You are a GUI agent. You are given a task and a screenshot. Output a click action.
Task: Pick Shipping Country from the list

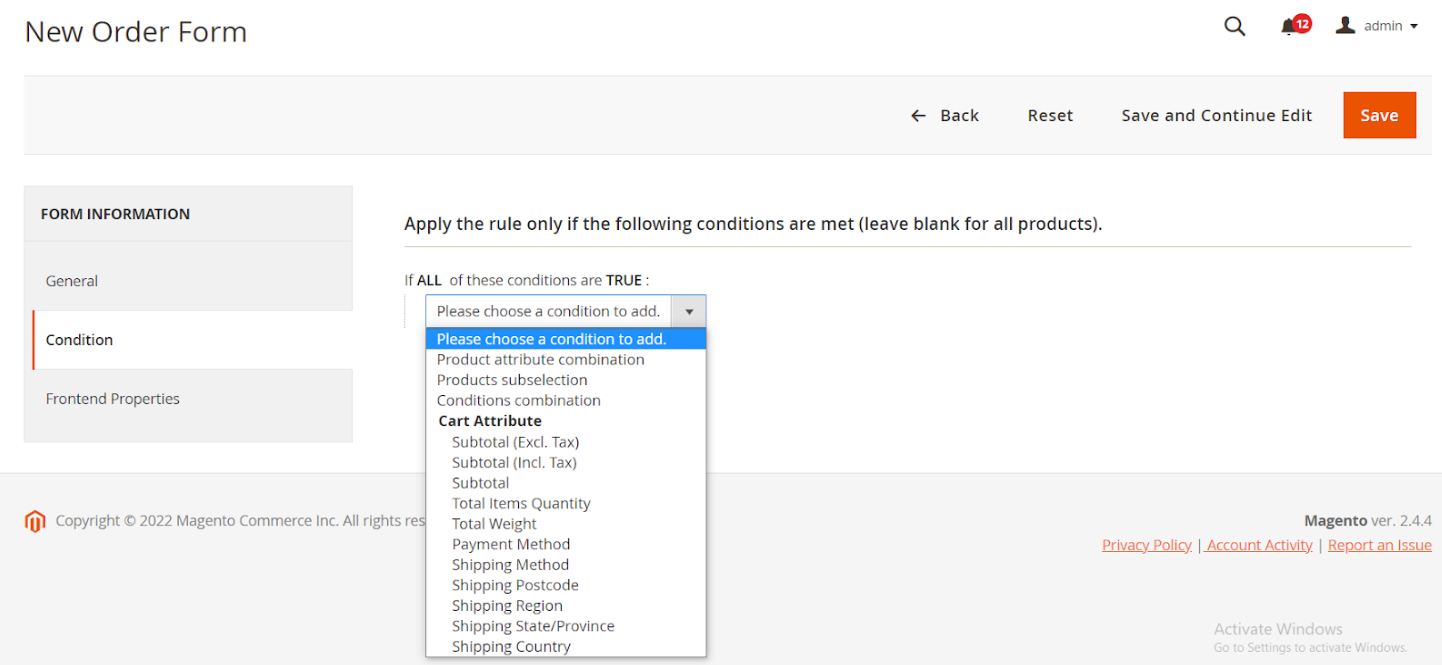point(511,647)
